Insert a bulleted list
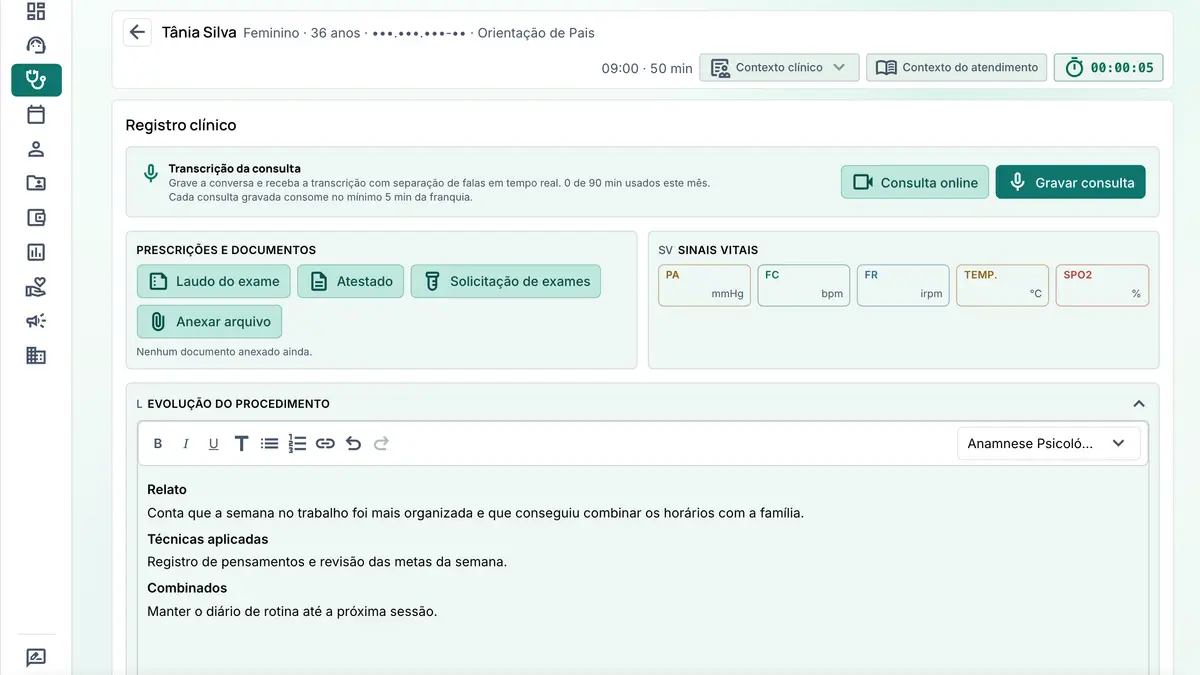 [269, 443]
